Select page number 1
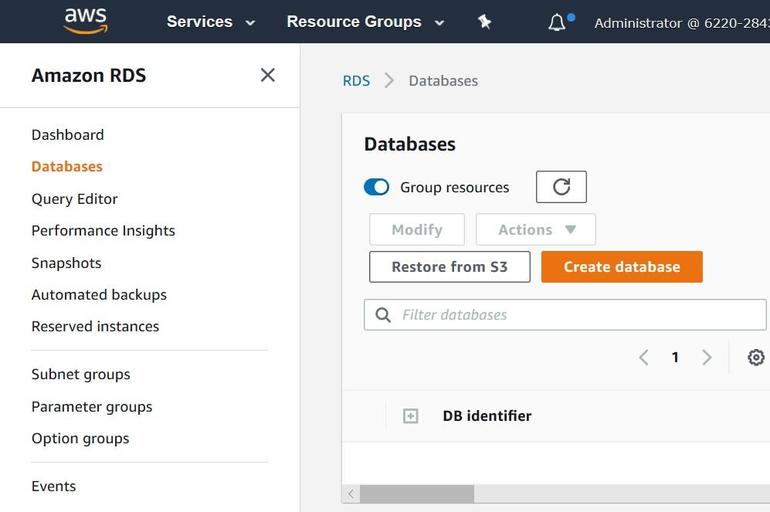This screenshot has height=512, width=770. coord(675,357)
